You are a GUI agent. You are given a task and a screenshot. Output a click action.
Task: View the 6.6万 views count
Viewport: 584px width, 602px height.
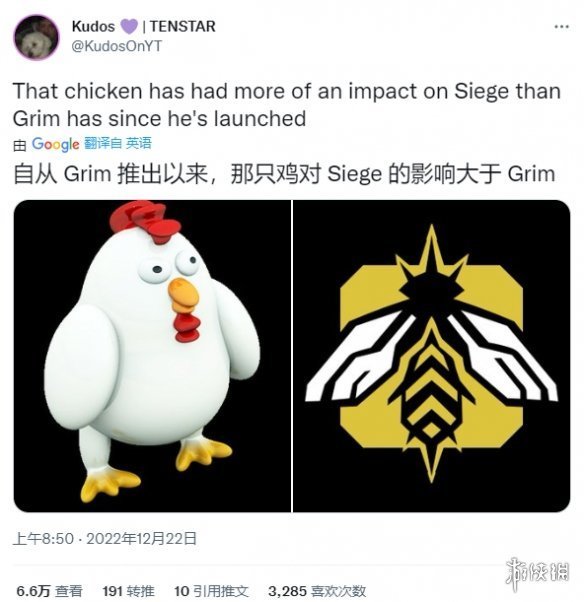click(50, 591)
